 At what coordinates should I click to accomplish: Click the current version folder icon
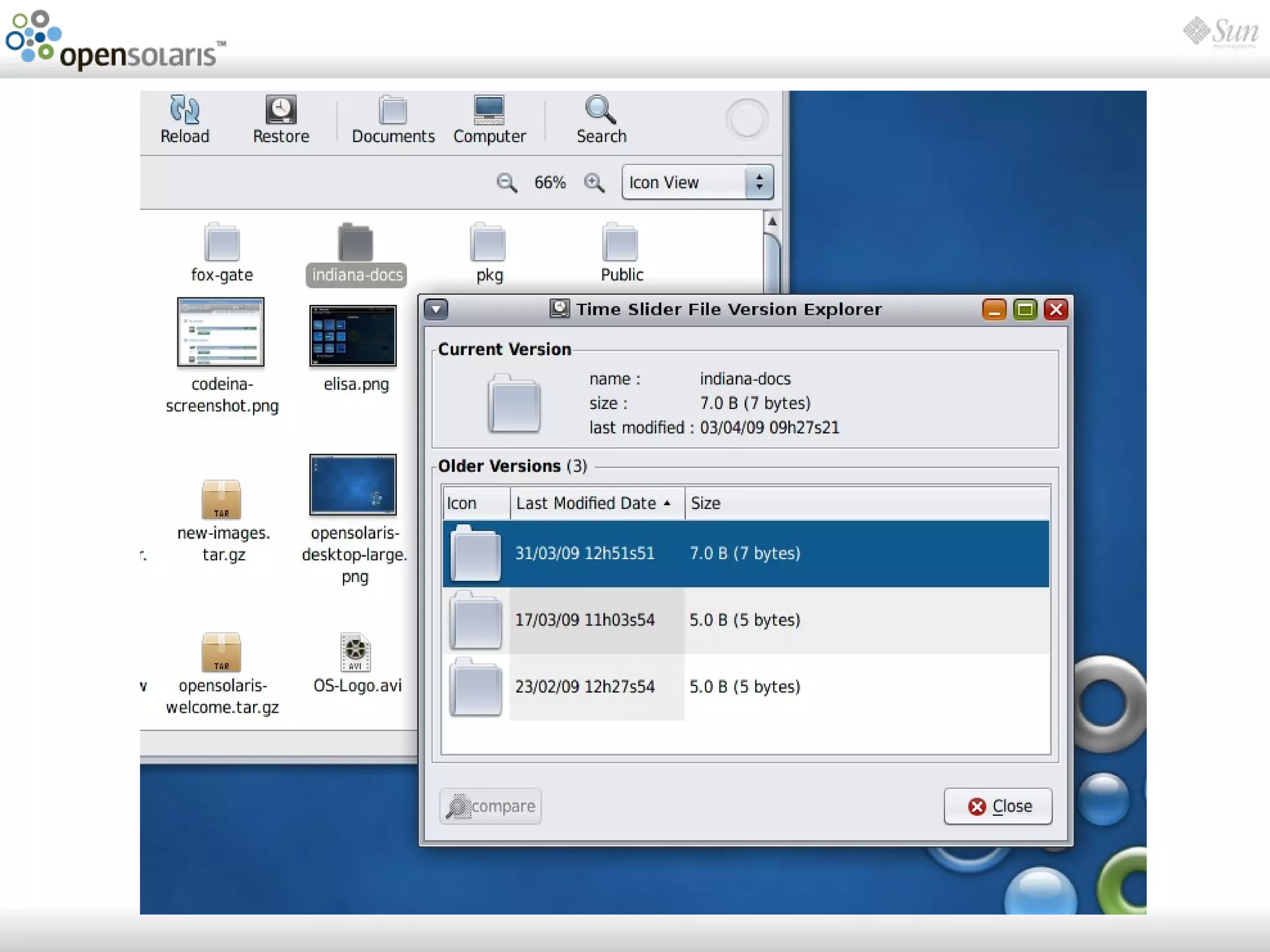coord(513,403)
